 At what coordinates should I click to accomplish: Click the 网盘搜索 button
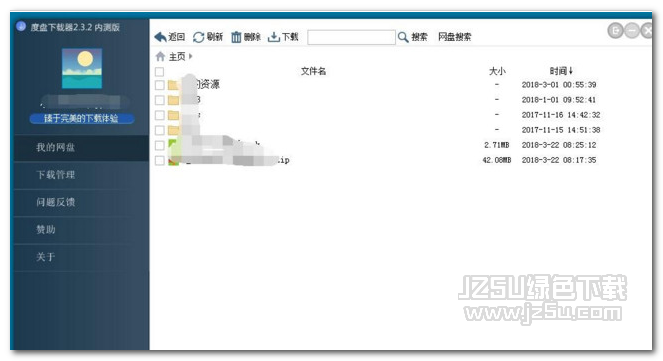pos(455,37)
